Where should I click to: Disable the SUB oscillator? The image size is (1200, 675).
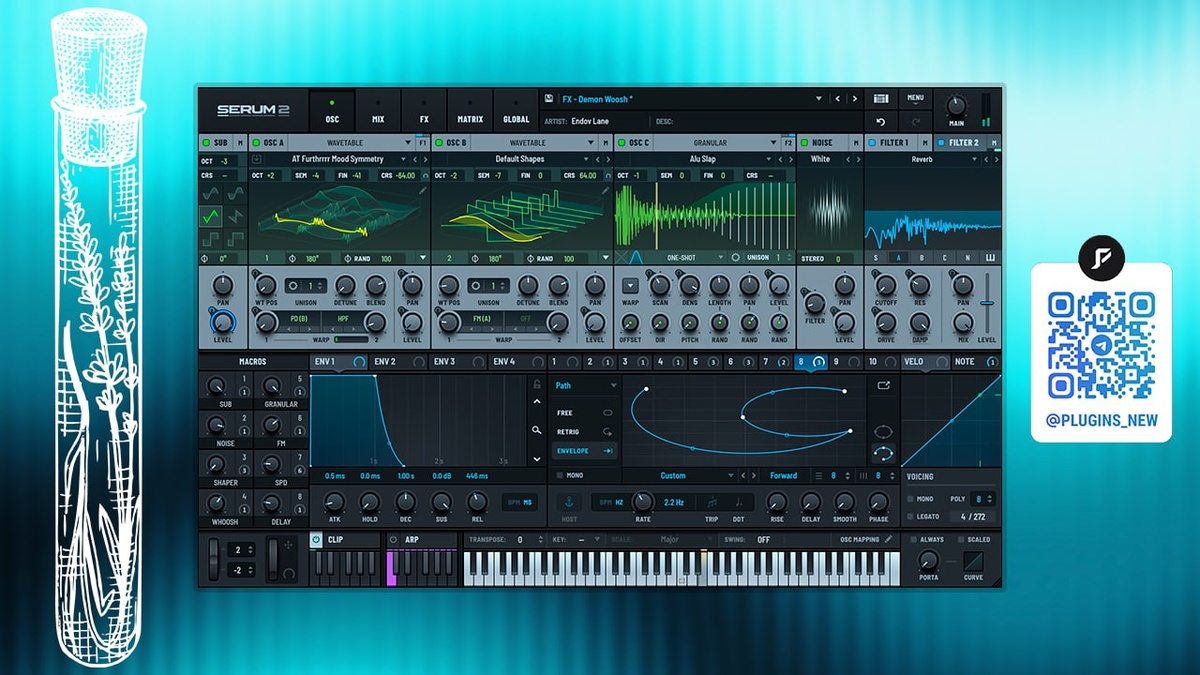(204, 143)
